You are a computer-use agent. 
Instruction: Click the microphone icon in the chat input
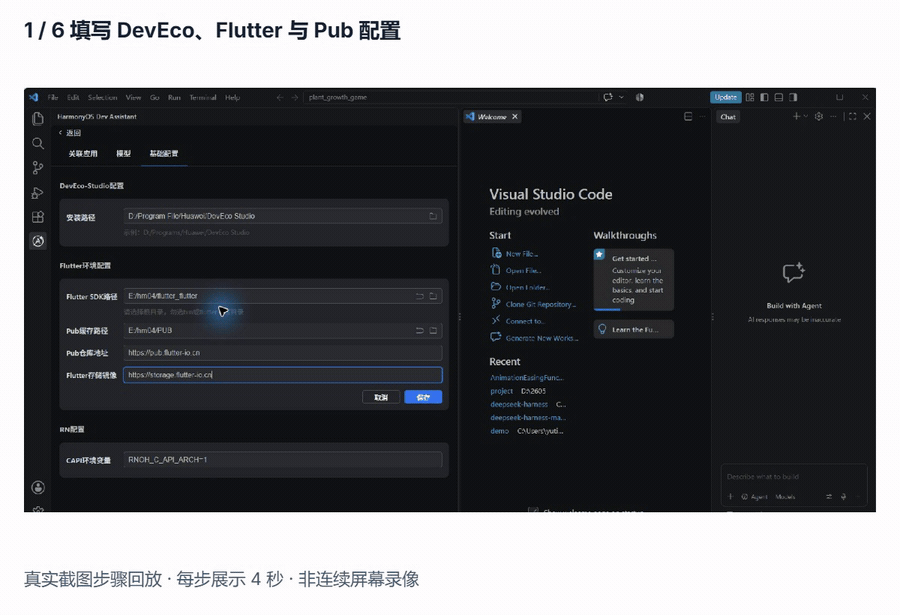[843, 497]
